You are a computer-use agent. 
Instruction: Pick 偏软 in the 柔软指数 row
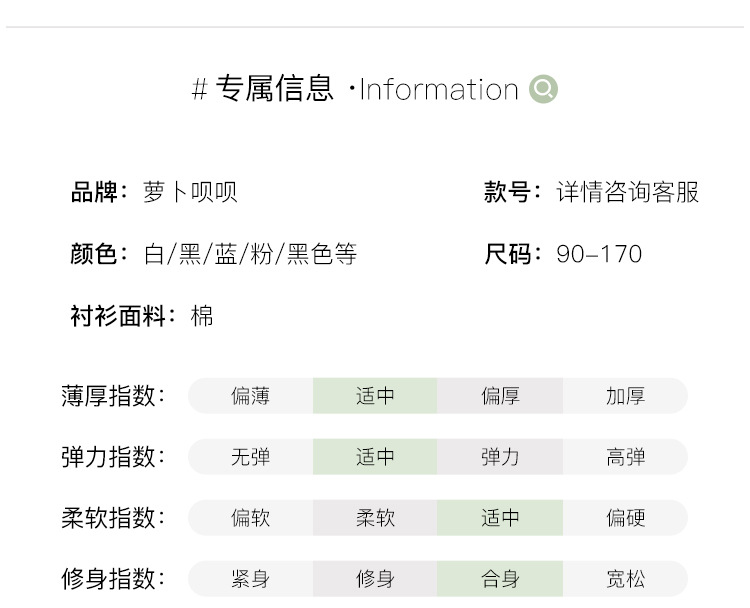[x=250, y=518]
